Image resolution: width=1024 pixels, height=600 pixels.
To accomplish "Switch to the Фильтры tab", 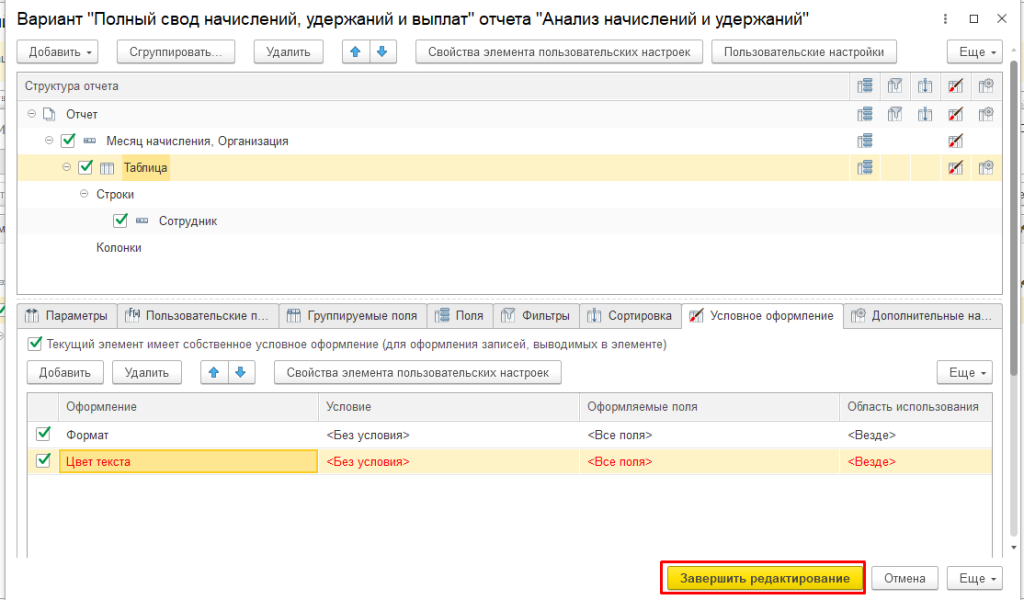I will click(535, 316).
